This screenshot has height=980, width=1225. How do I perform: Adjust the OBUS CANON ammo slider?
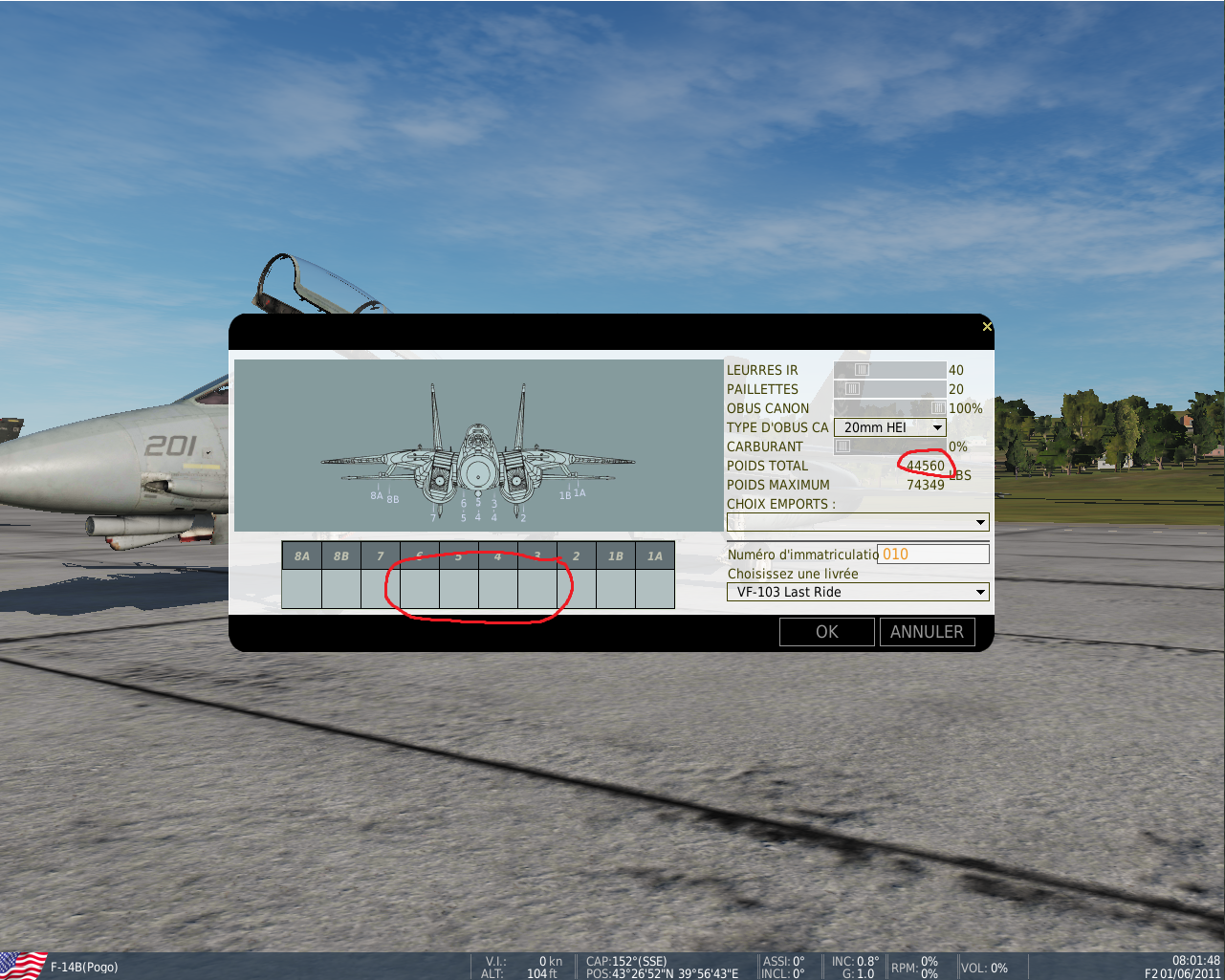pos(889,408)
